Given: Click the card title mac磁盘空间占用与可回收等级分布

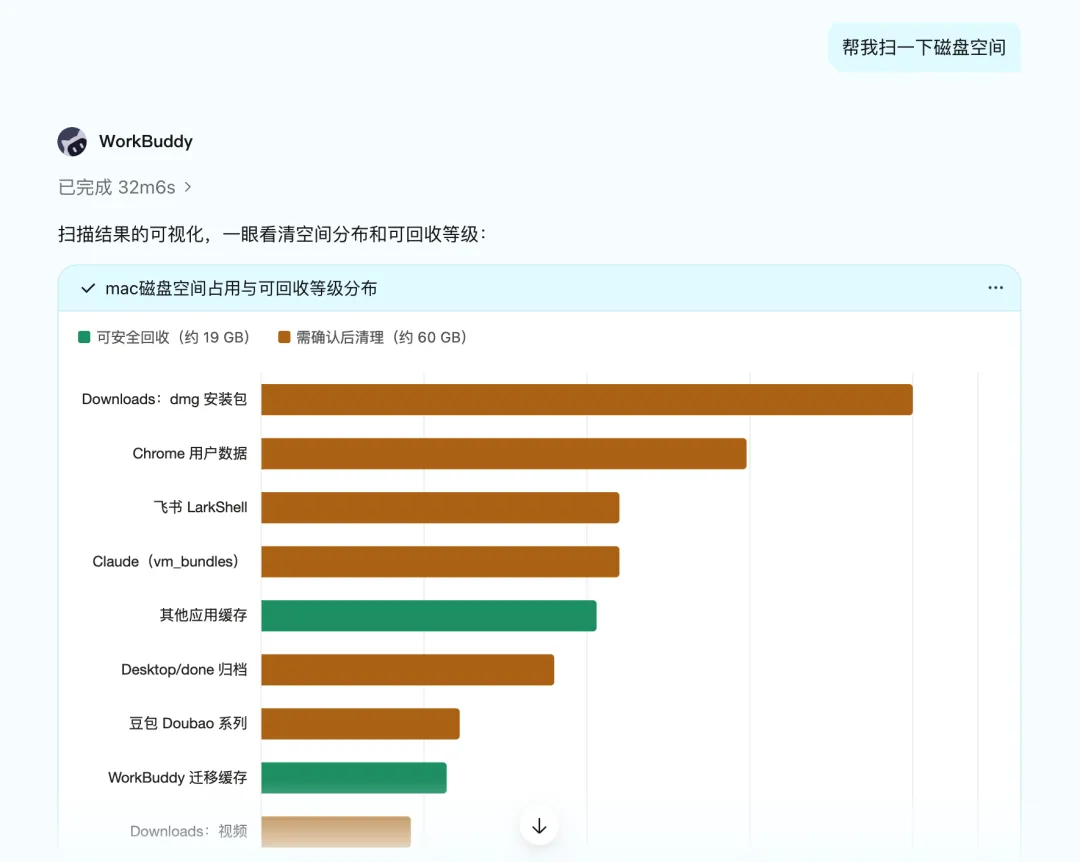Looking at the screenshot, I should 241,288.
